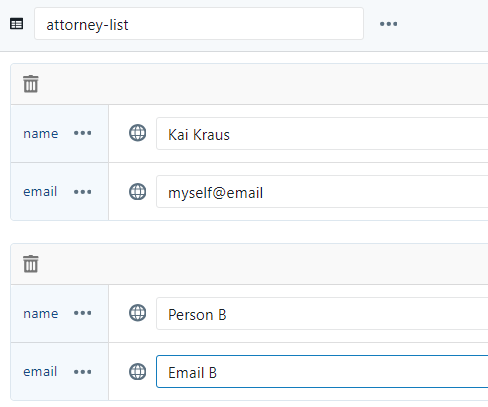Edit the attorney-list name field
This screenshot has width=488, height=407.
pyautogui.click(x=199, y=24)
